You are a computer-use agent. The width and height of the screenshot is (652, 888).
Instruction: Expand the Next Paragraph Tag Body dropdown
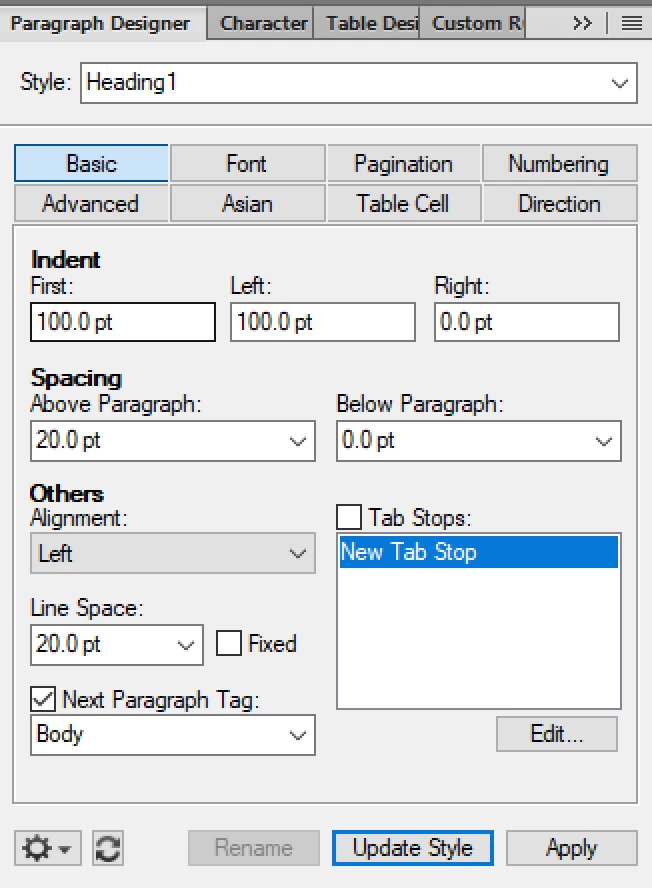[297, 735]
